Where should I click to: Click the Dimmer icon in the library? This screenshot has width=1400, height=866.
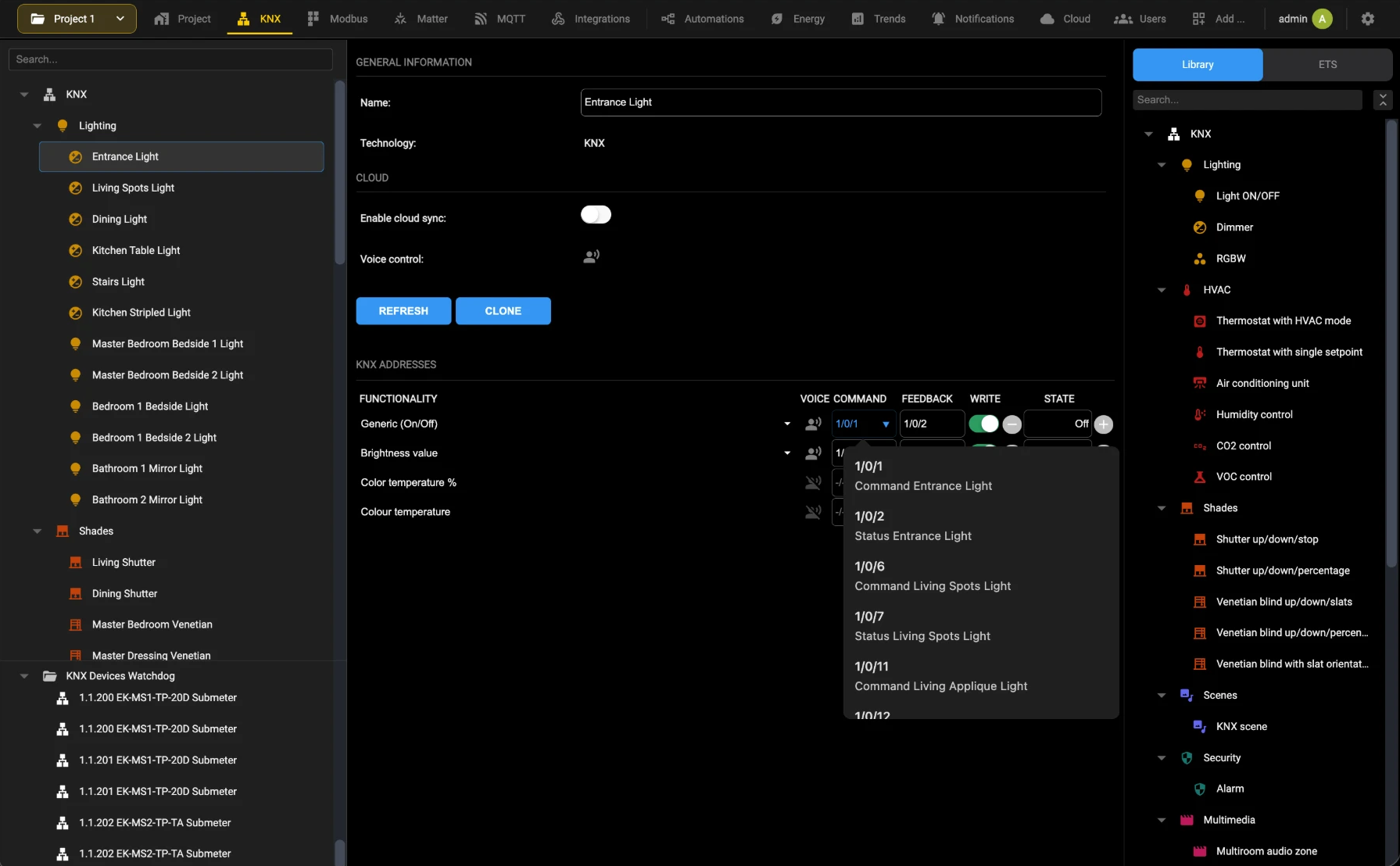click(x=1200, y=227)
